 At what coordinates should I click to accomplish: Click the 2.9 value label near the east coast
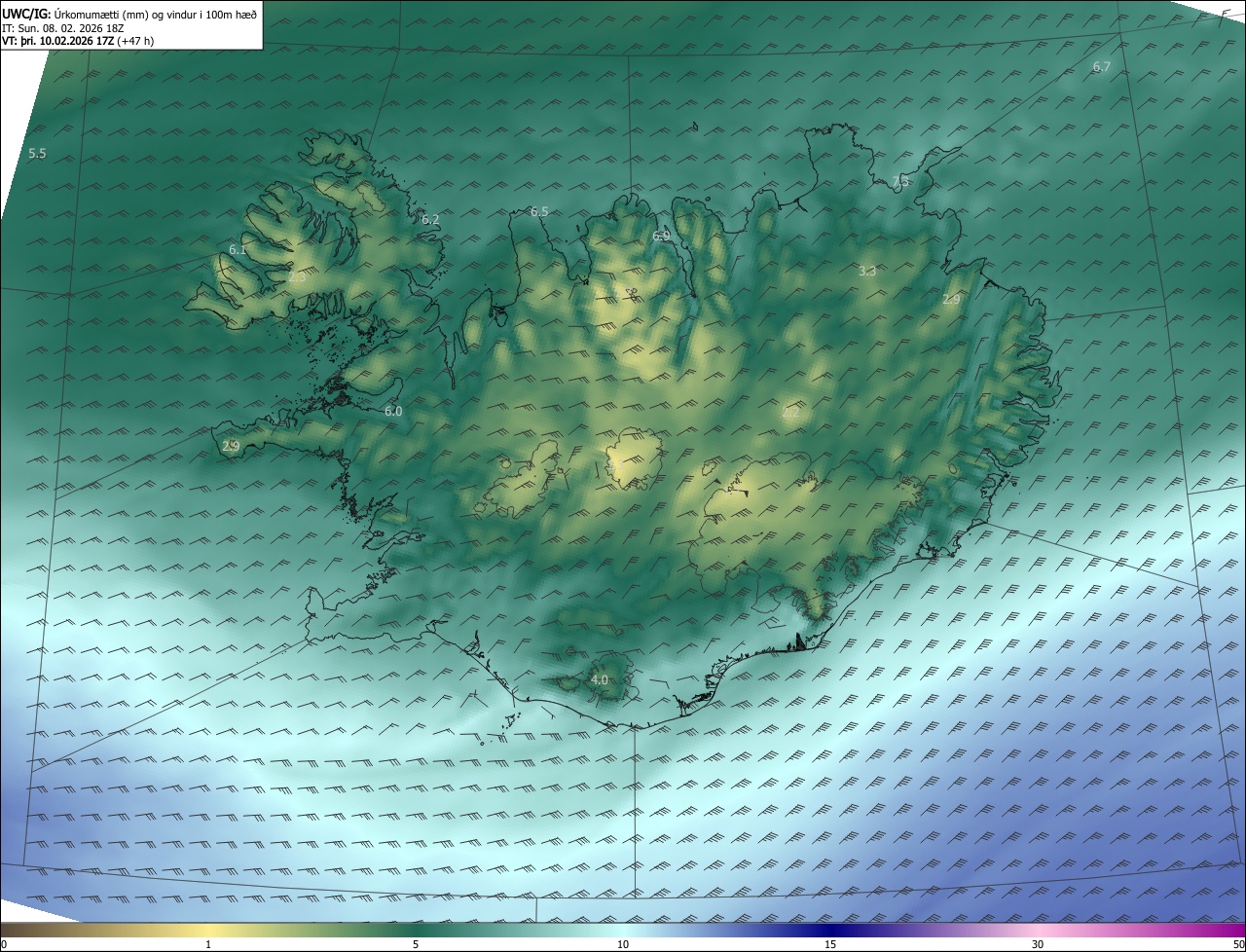tap(951, 300)
